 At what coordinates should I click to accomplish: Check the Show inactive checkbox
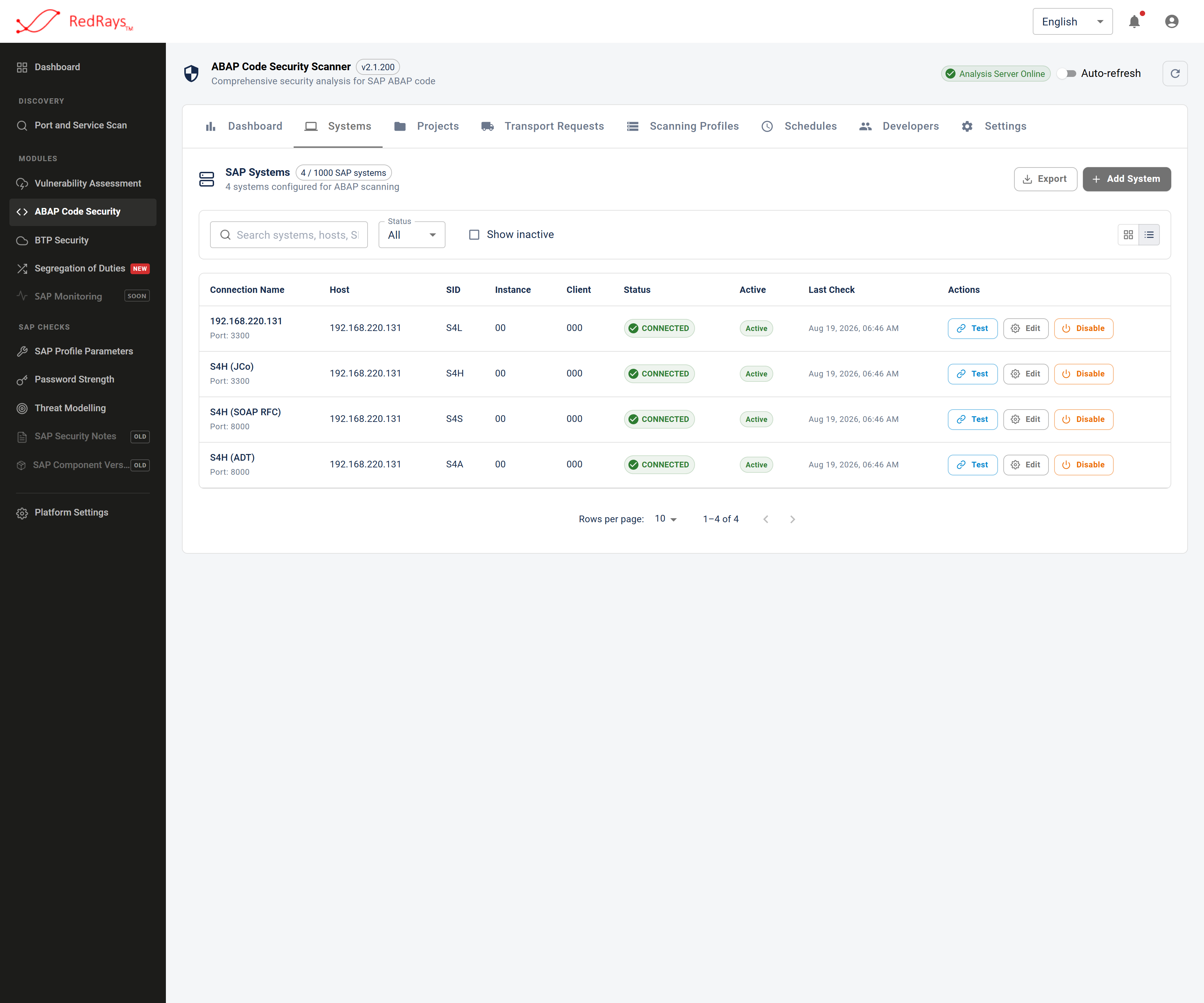(474, 235)
